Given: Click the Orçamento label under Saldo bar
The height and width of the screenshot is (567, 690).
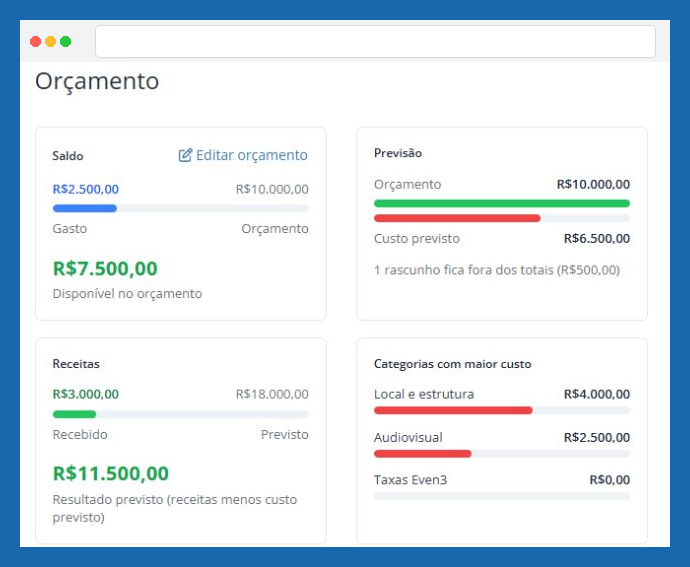Looking at the screenshot, I should [275, 229].
